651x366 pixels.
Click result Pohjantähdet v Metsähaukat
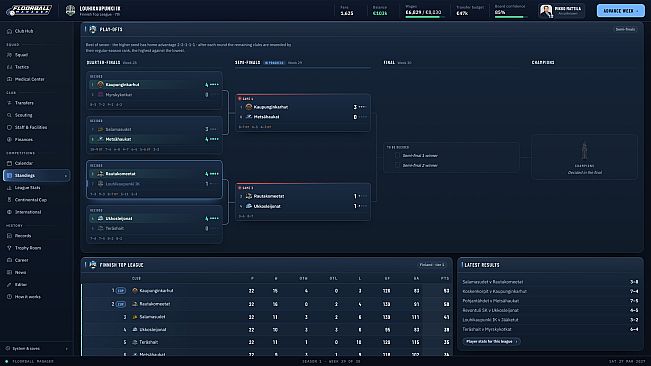[550, 301]
